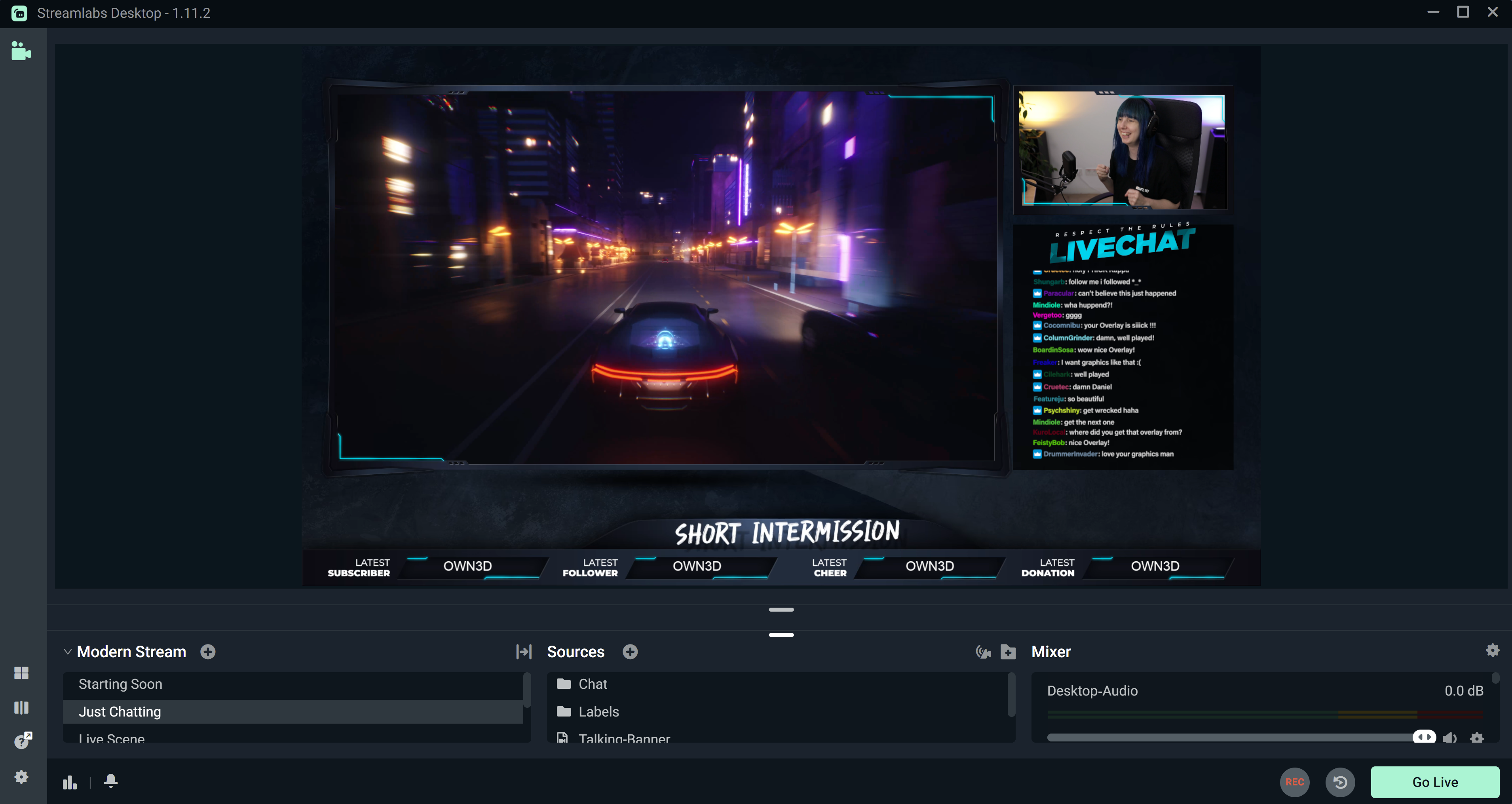The width and height of the screenshot is (1512, 804).
Task: Open scene transitions icon
Action: [524, 652]
